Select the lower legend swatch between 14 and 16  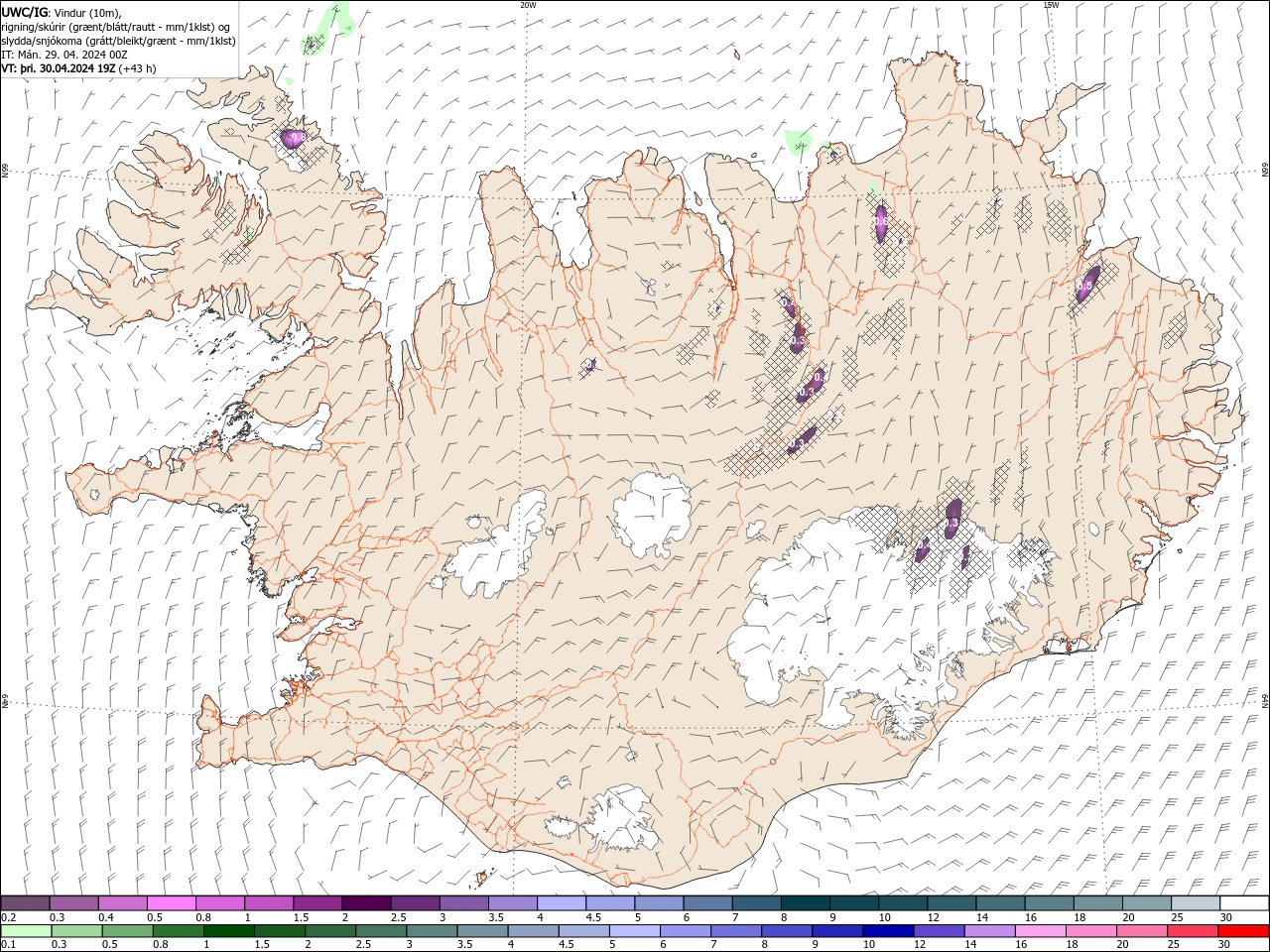[x=990, y=931]
